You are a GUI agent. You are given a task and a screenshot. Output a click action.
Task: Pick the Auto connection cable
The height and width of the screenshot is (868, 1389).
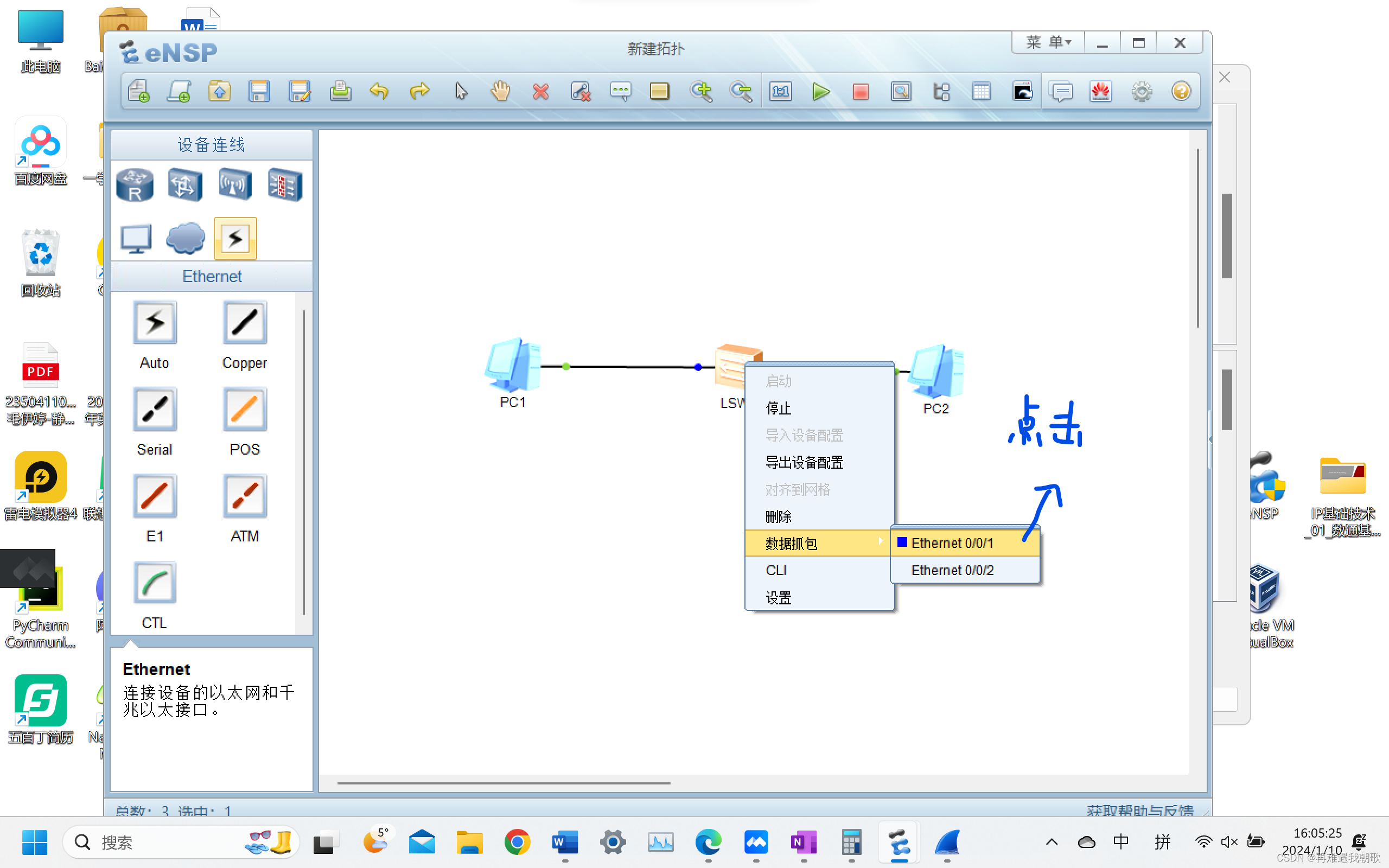pos(155,323)
